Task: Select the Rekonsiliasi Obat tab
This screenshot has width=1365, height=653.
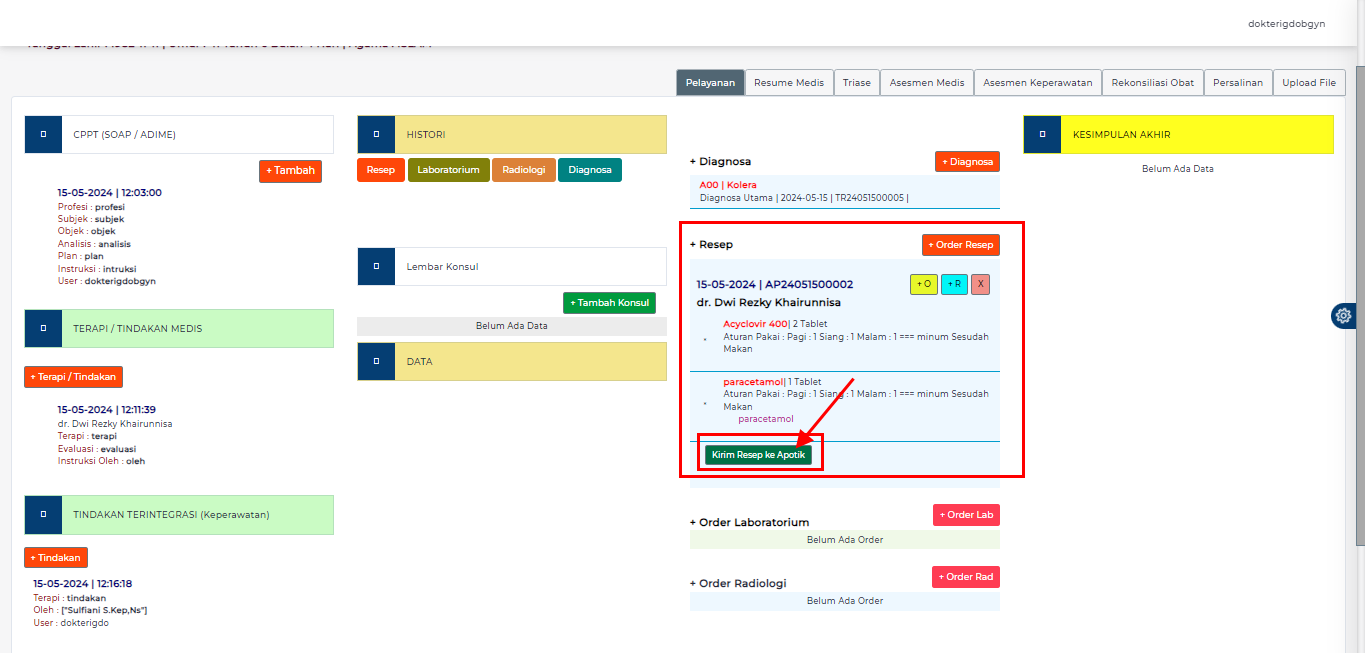Action: coord(1152,83)
